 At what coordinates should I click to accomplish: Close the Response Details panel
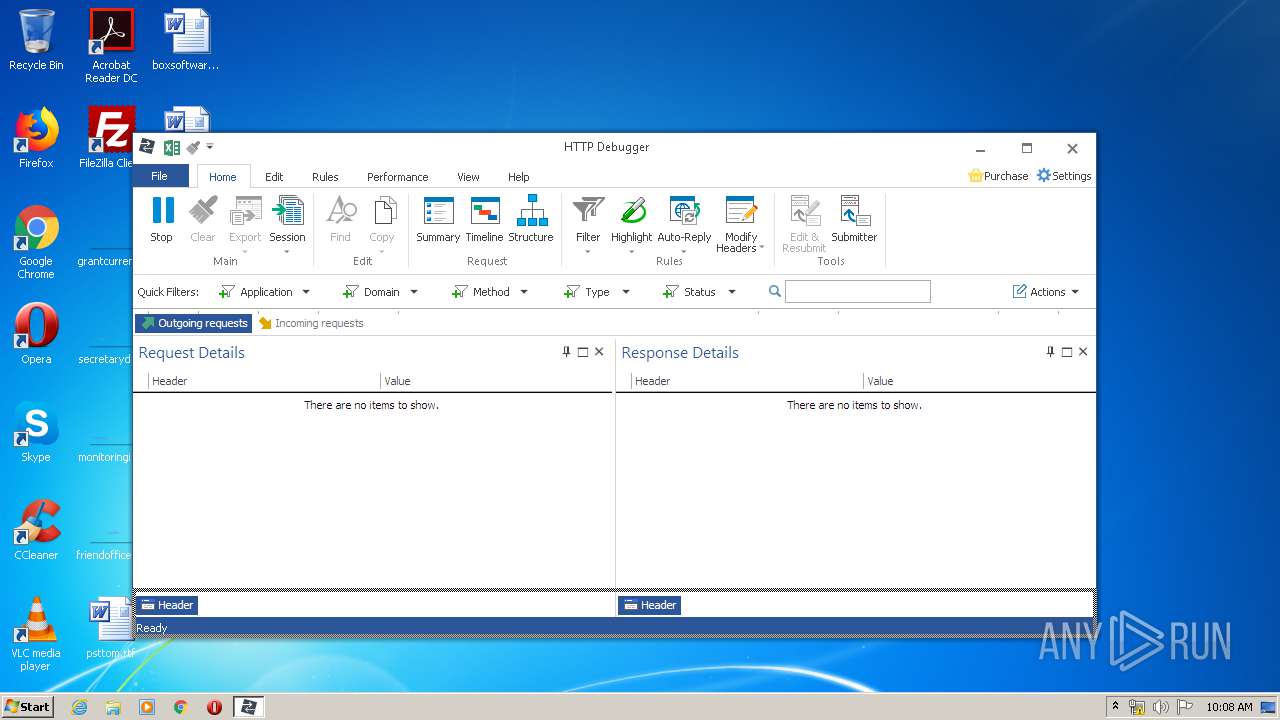pyautogui.click(x=1083, y=352)
